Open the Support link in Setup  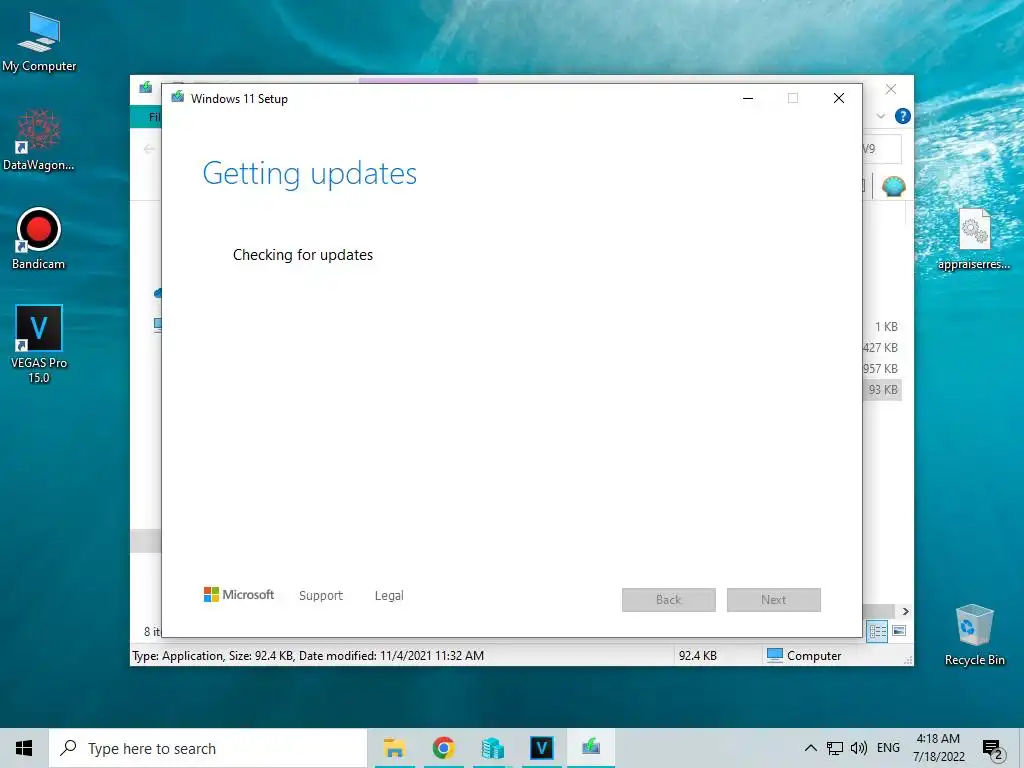321,596
